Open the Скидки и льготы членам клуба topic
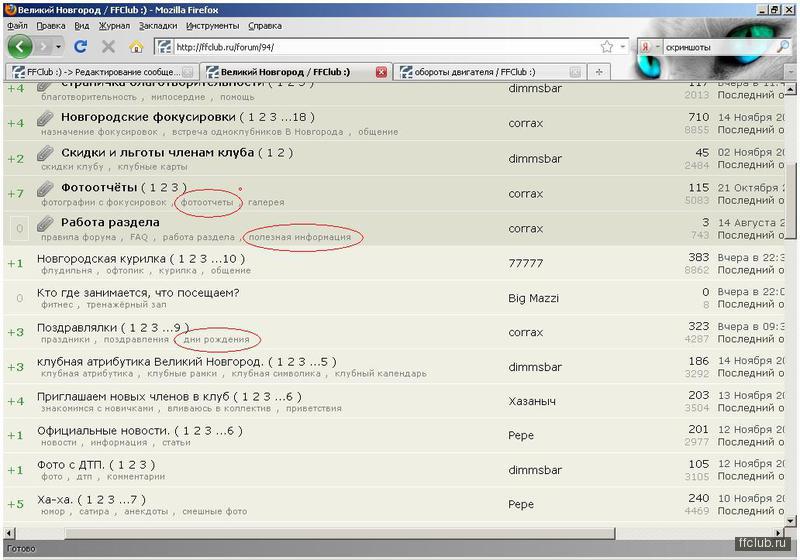Image resolution: width=800 pixels, height=560 pixels. click(157, 152)
